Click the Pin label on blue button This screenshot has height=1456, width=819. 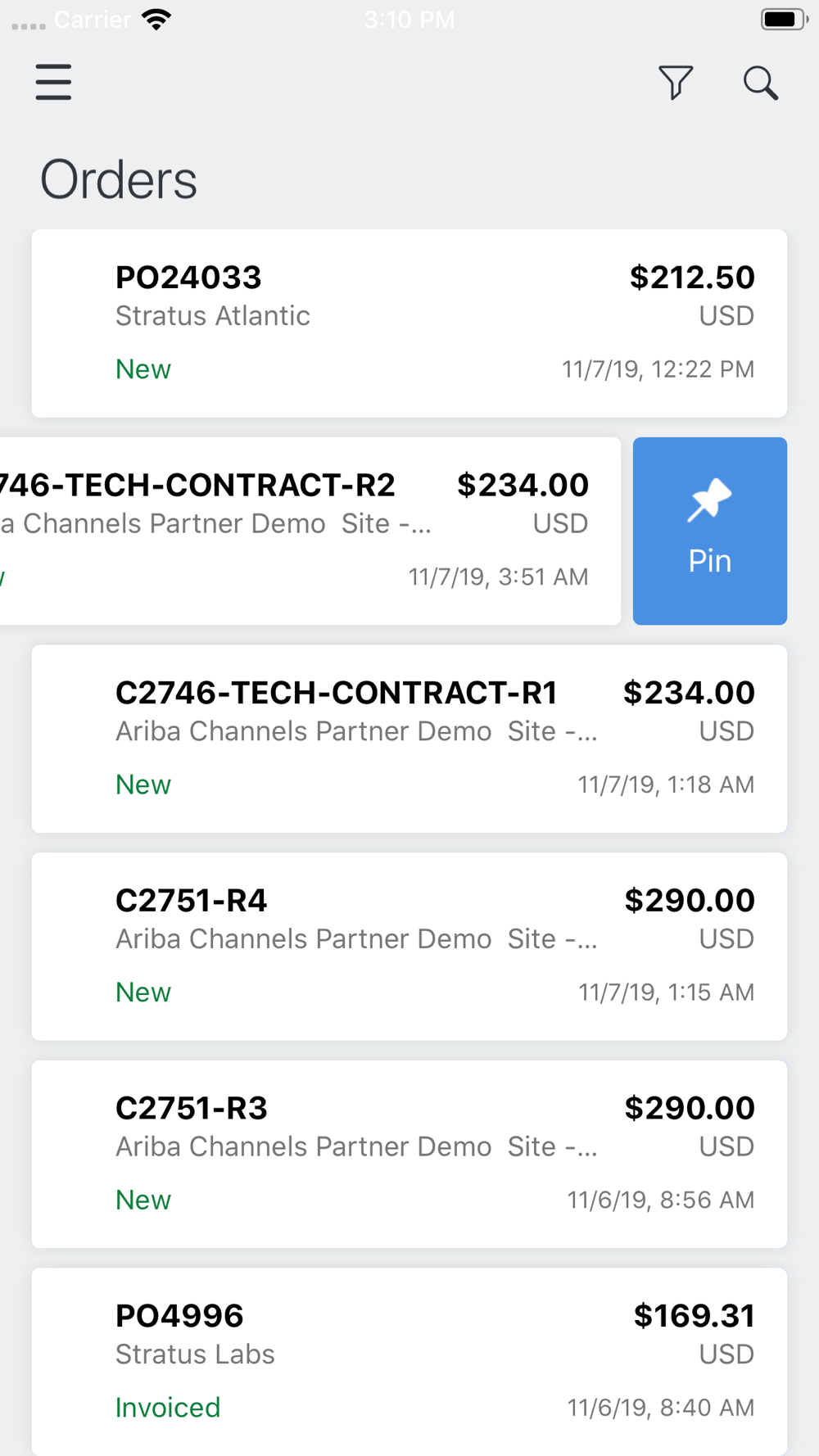pyautogui.click(x=709, y=561)
